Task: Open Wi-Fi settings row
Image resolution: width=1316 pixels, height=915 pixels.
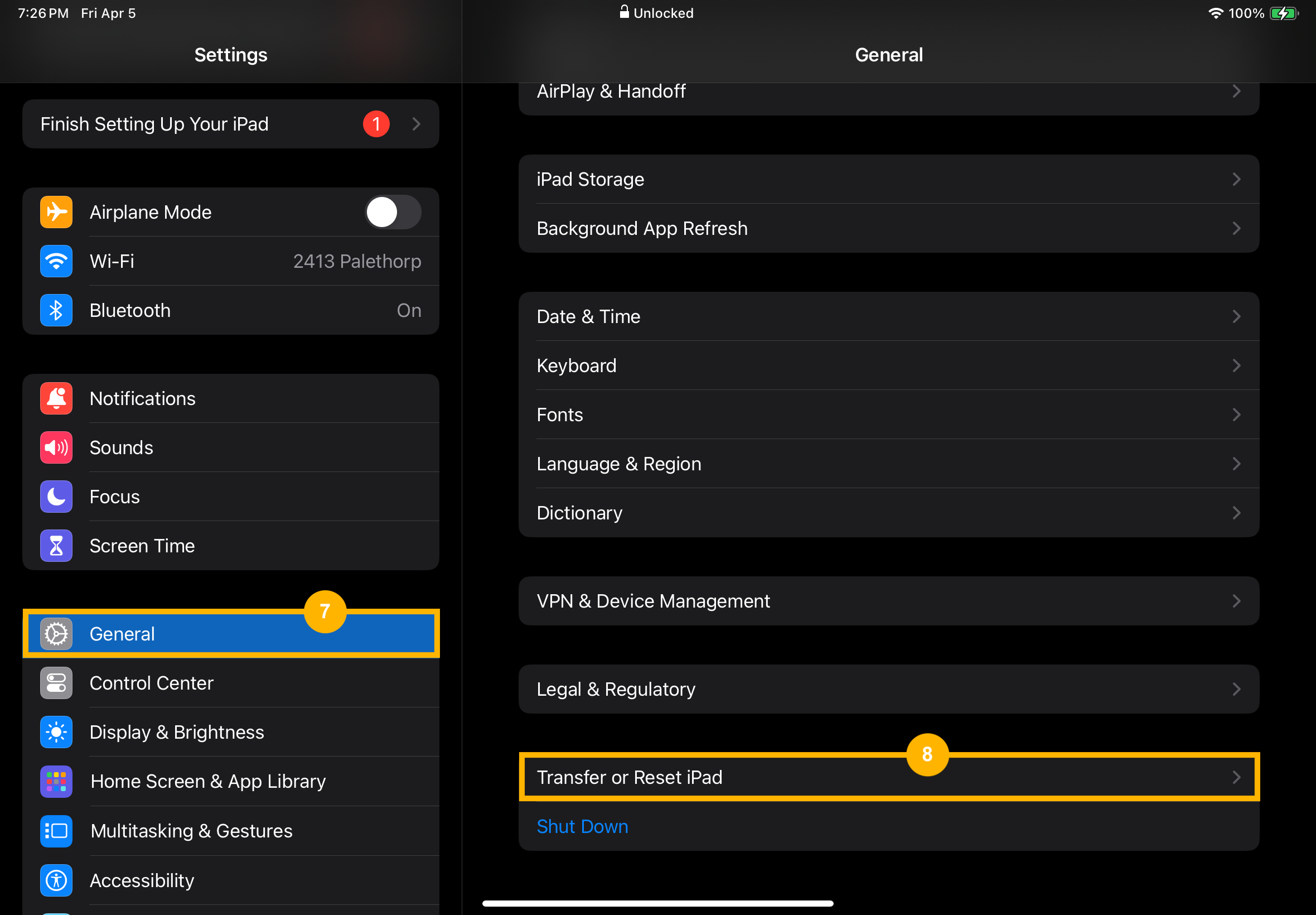Action: click(x=231, y=262)
